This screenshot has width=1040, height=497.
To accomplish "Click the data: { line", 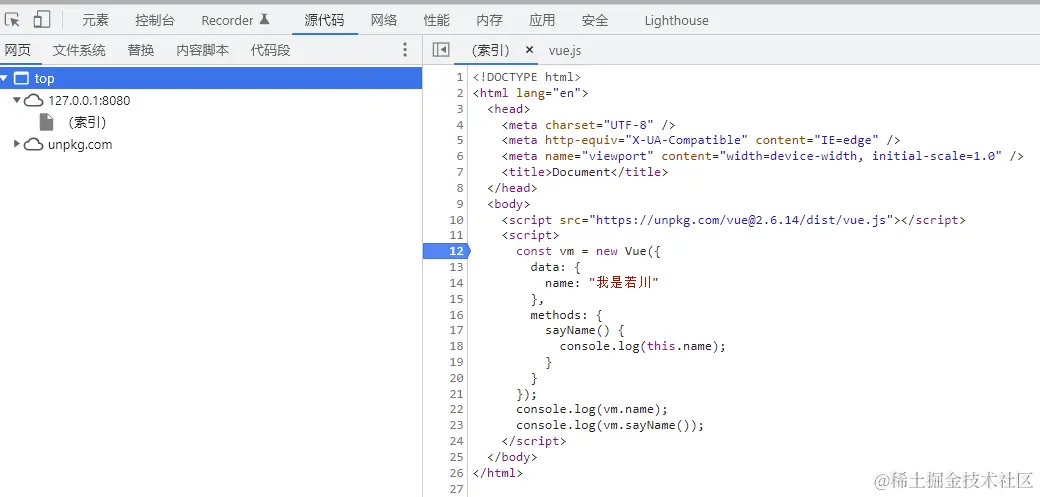I will coord(555,267).
